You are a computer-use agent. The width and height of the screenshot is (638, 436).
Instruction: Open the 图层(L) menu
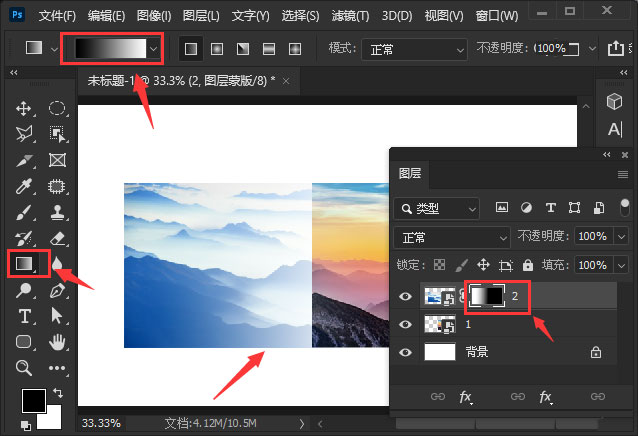[201, 16]
